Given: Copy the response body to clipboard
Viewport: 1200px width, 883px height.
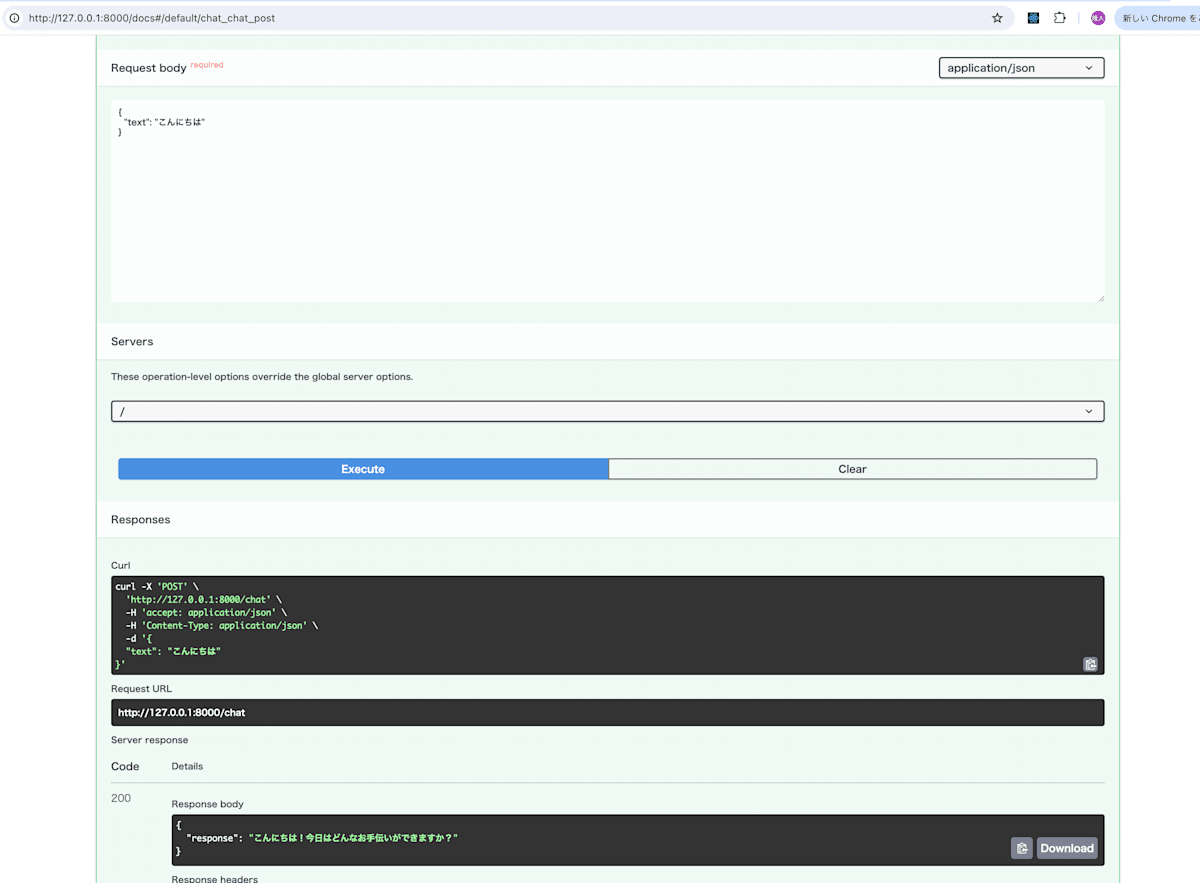Looking at the screenshot, I should click(1021, 848).
